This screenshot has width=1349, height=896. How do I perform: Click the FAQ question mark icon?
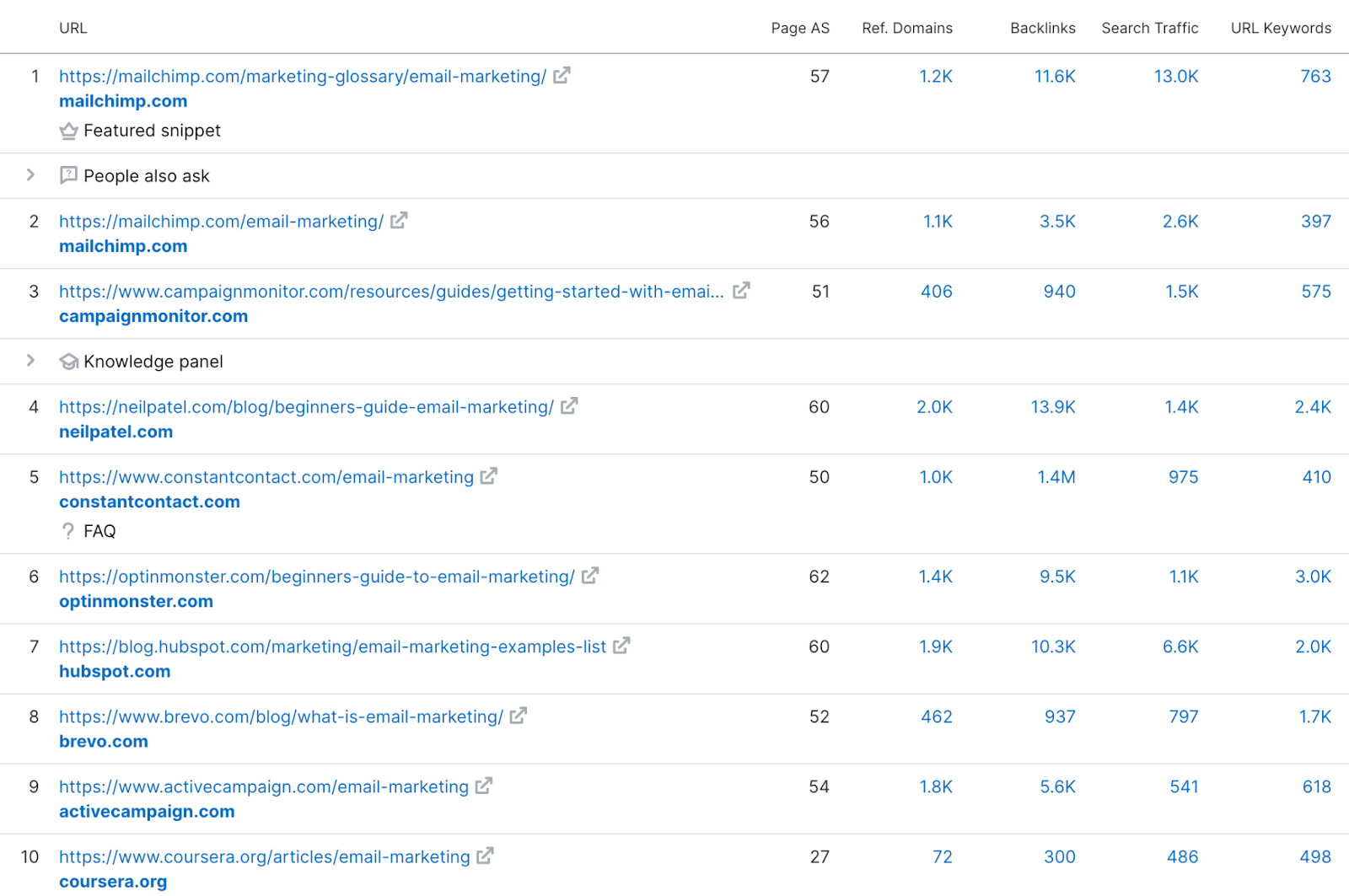(68, 531)
